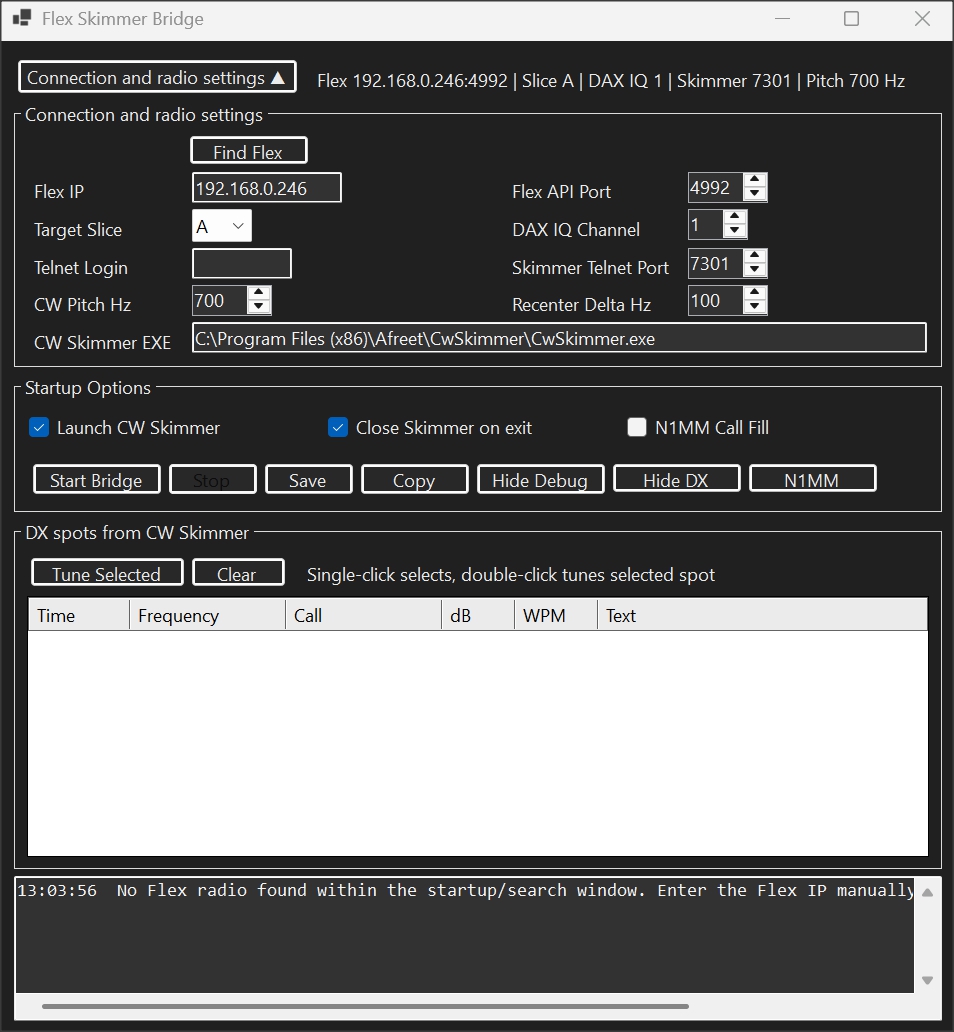This screenshot has height=1032, width=954.
Task: Uncheck Close Skimmer on exit checkbox
Action: pyautogui.click(x=338, y=428)
